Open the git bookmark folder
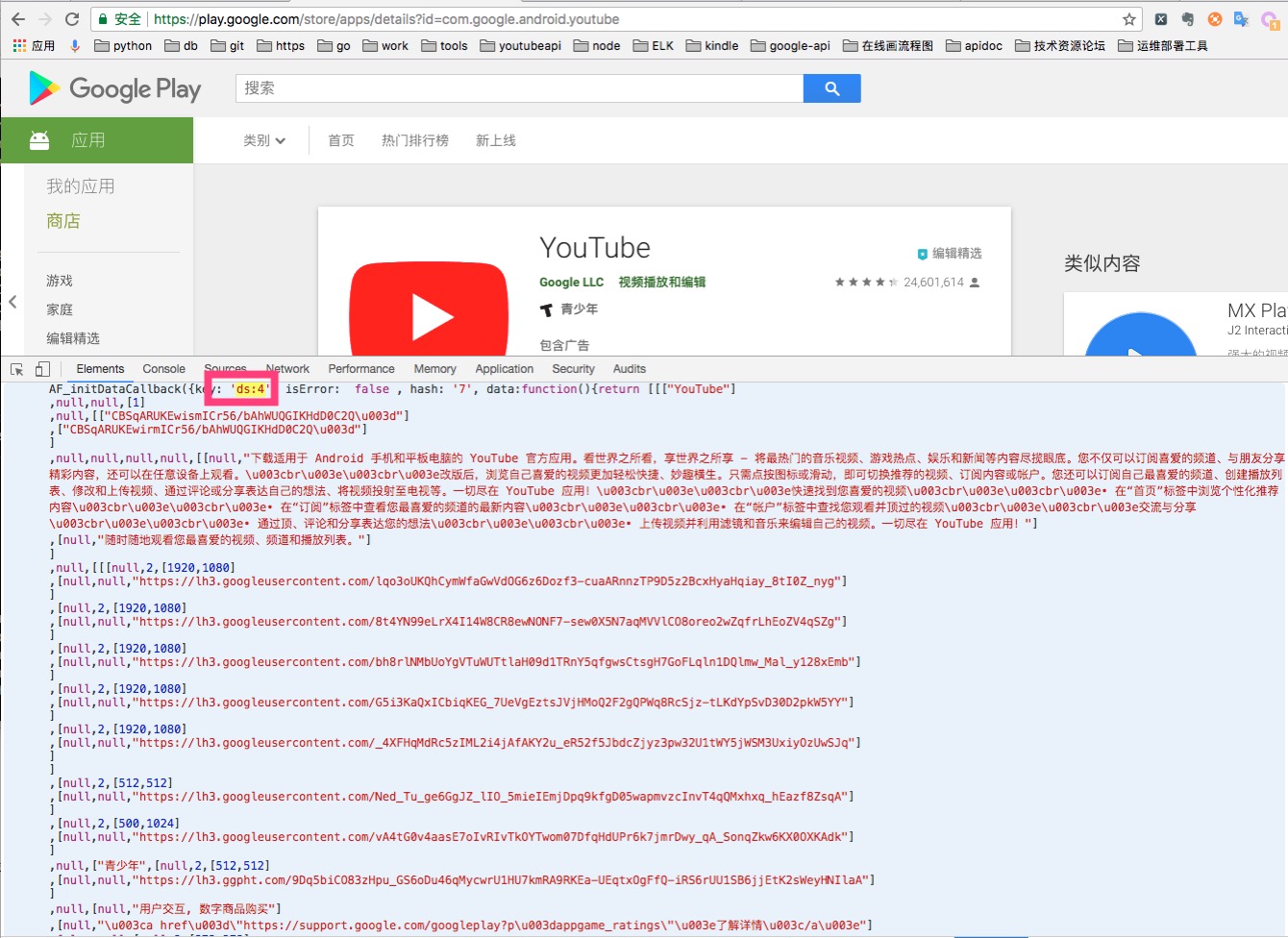1288x938 pixels. pos(228,45)
